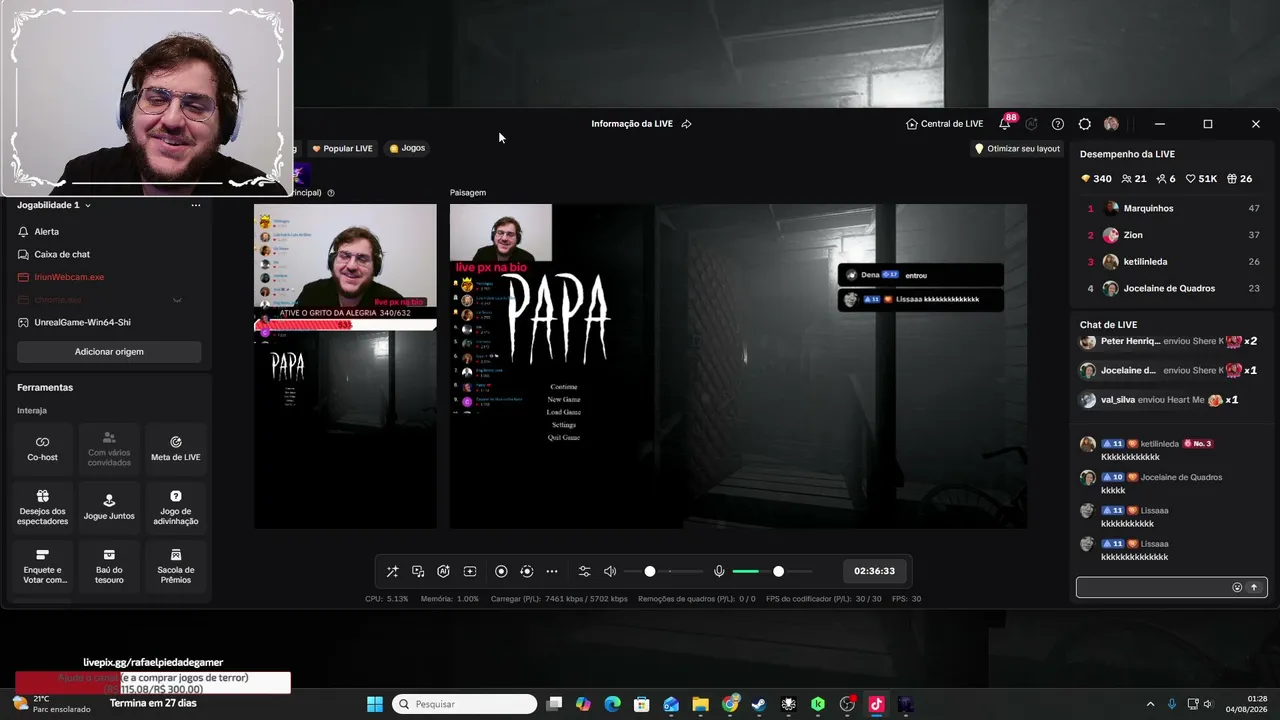Select the Caixa de chat source
Image resolution: width=1280 pixels, height=720 pixels.
(109, 255)
